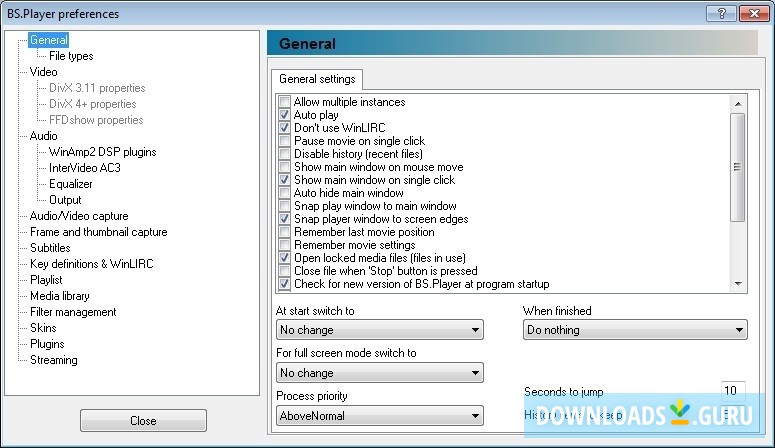Open Subtitles preferences
Image resolution: width=775 pixels, height=448 pixels.
point(50,248)
